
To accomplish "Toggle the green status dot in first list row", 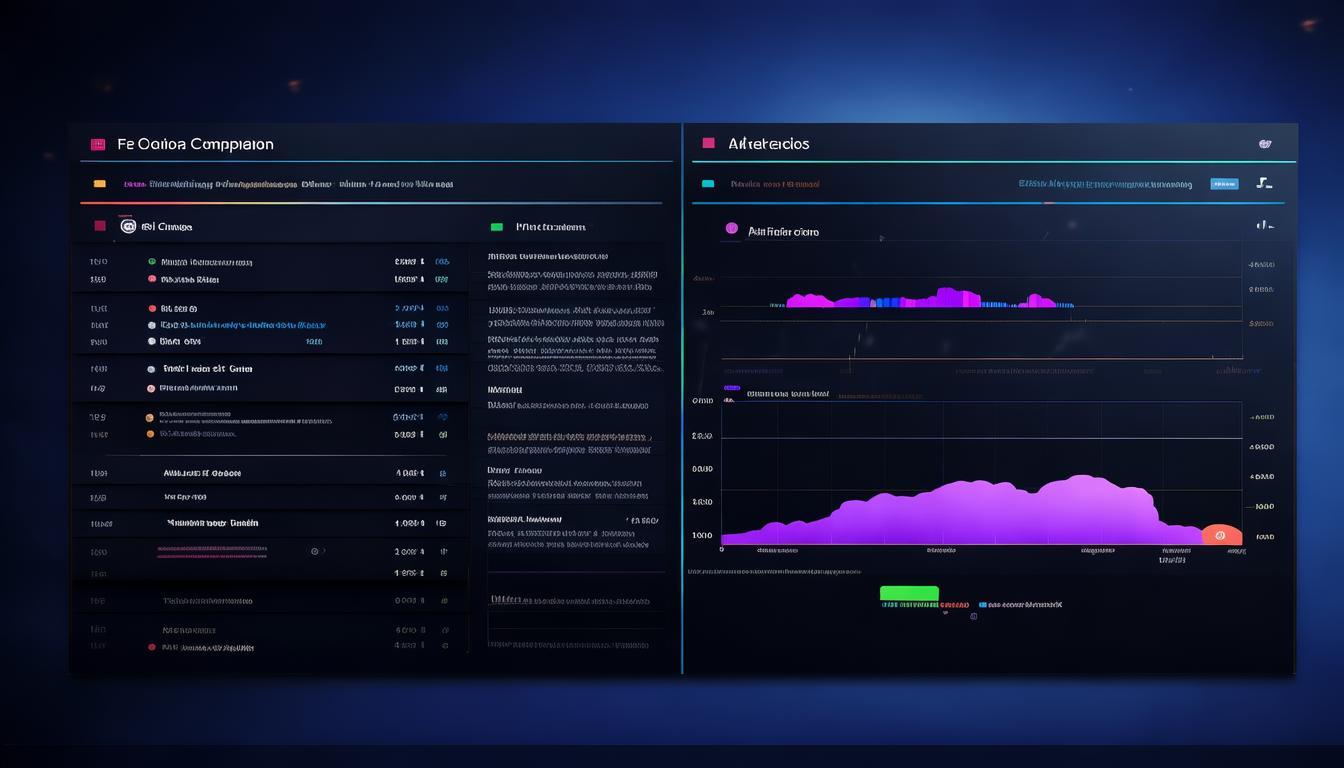I will click(152, 262).
